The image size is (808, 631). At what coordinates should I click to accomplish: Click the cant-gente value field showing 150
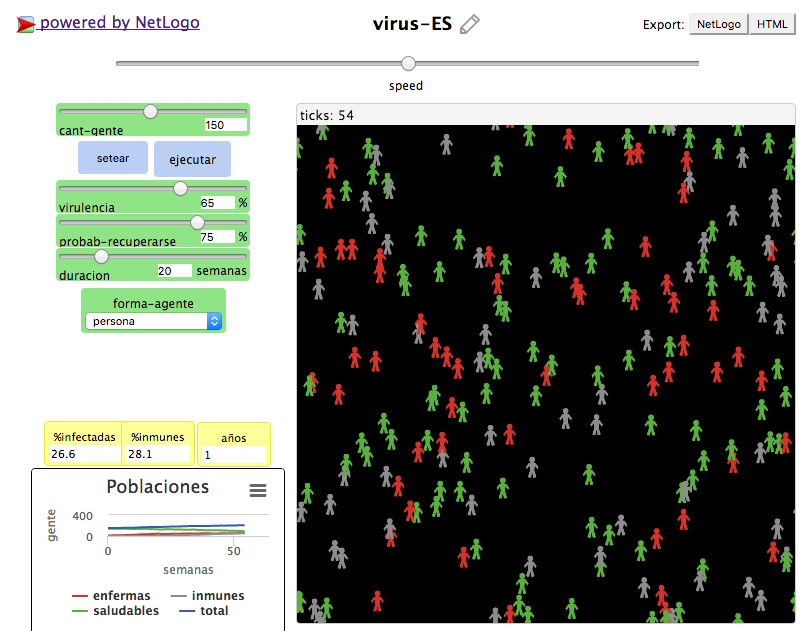tap(224, 125)
